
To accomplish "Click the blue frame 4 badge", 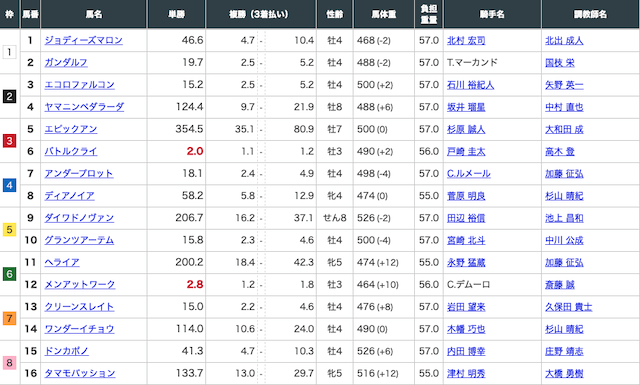I will (9, 185).
